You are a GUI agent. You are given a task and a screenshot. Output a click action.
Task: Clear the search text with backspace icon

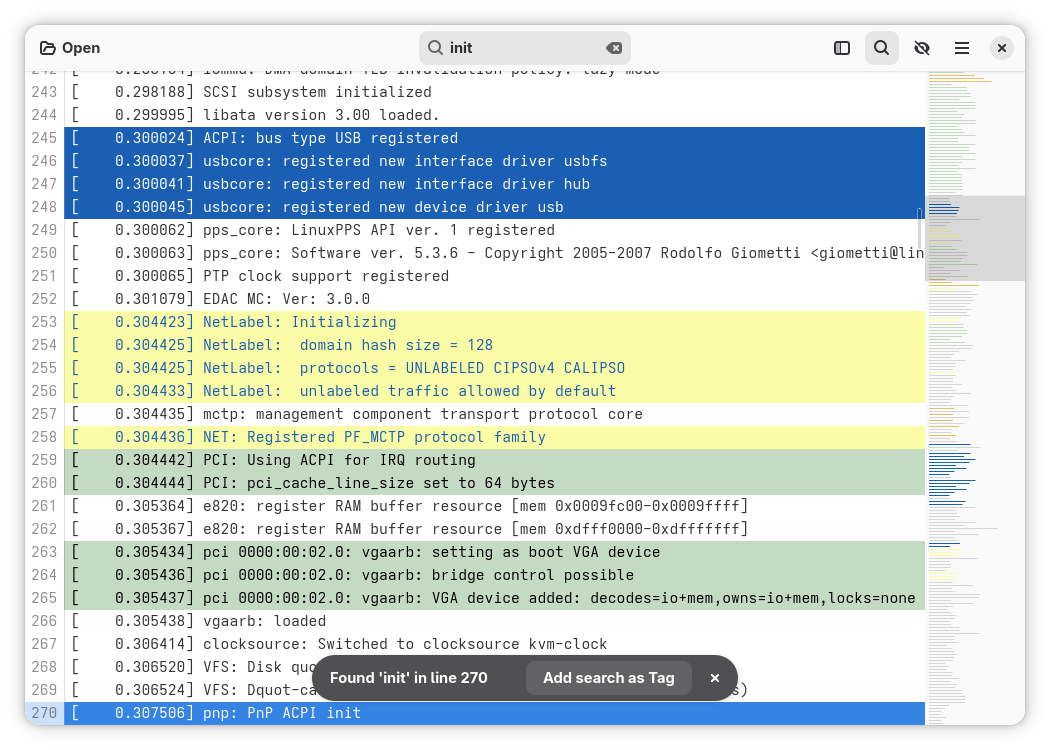pos(614,48)
